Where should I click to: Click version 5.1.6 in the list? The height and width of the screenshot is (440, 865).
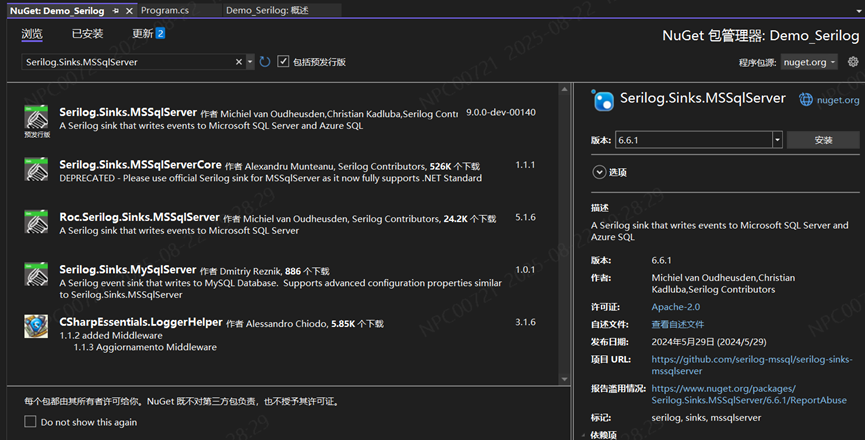tap(525, 217)
